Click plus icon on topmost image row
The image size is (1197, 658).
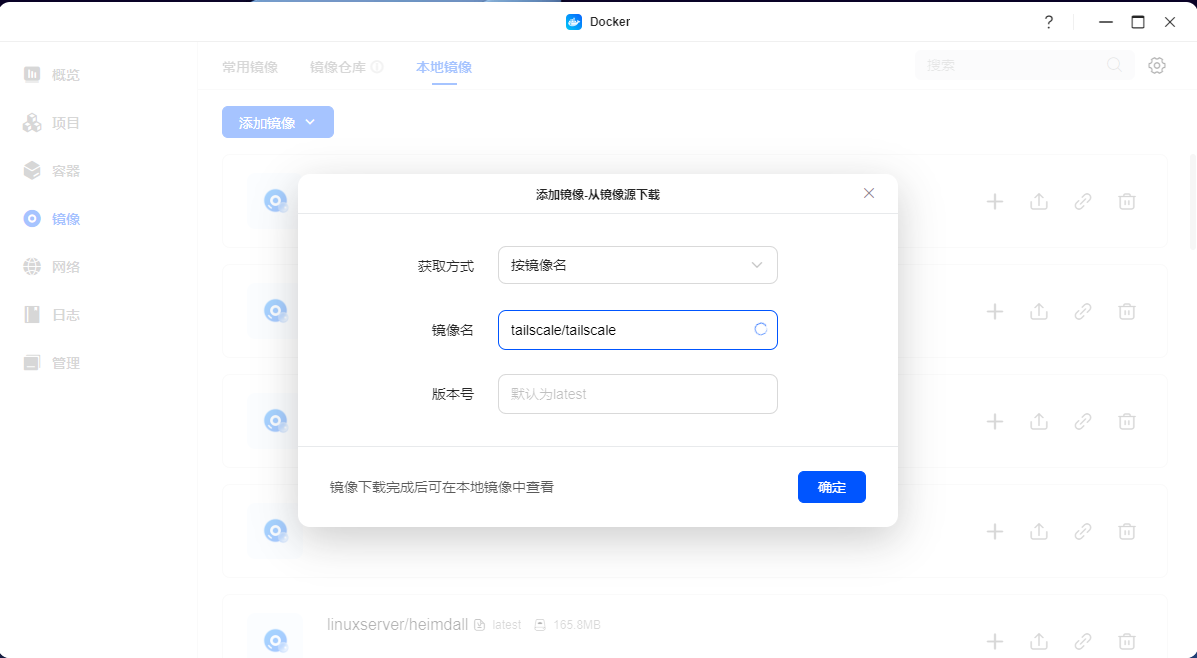pos(995,202)
